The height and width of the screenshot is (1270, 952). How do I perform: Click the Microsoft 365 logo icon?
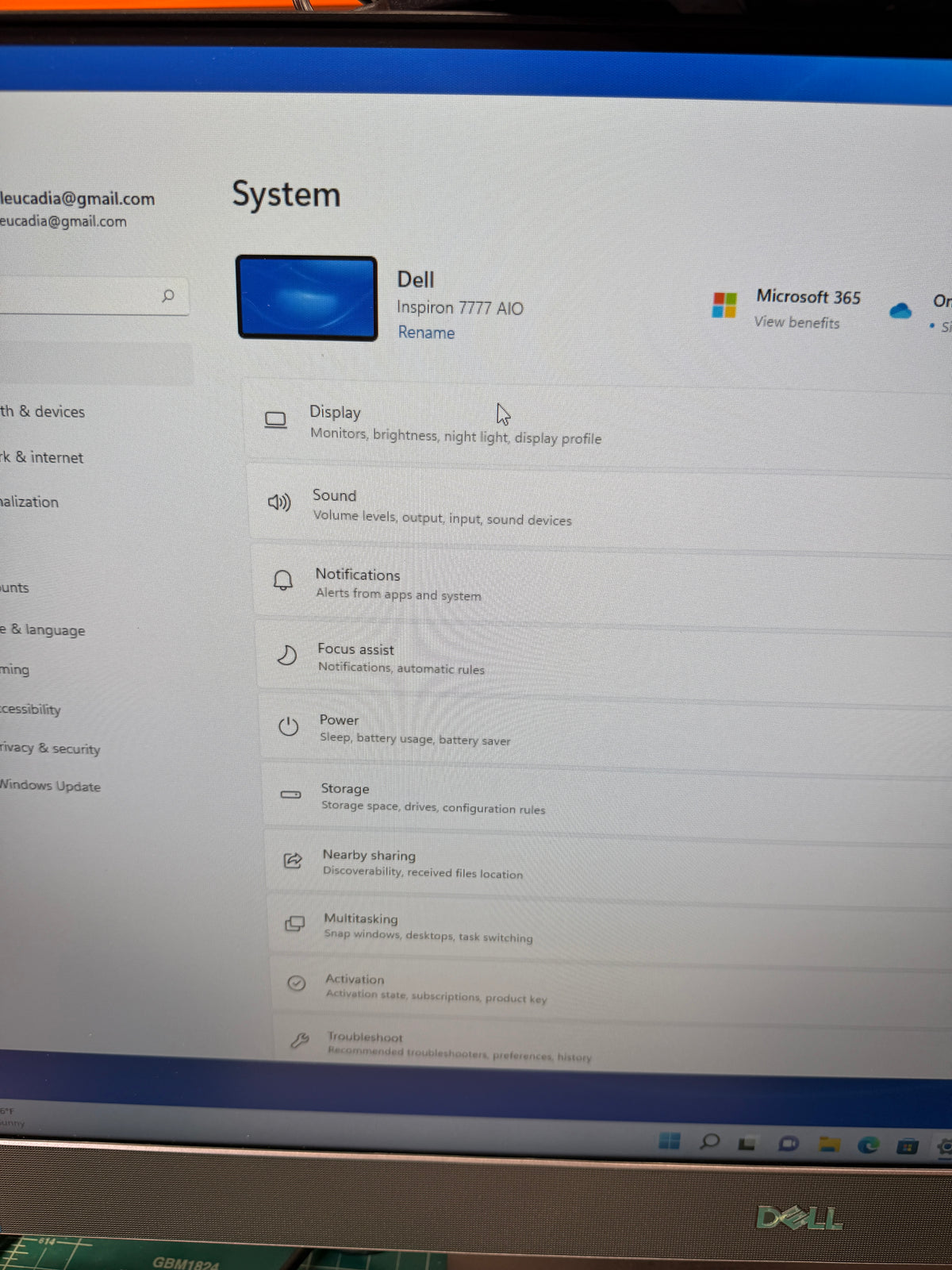(x=724, y=305)
